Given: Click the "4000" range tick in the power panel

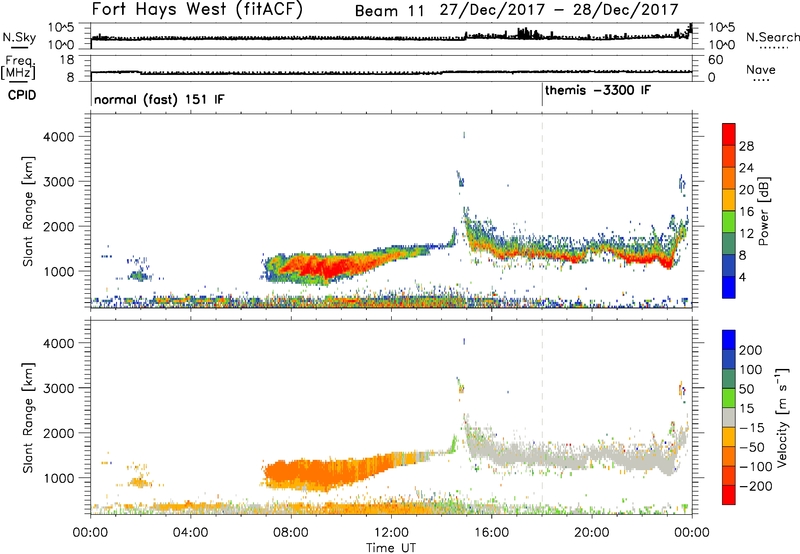Looking at the screenshot, I should point(58,137).
